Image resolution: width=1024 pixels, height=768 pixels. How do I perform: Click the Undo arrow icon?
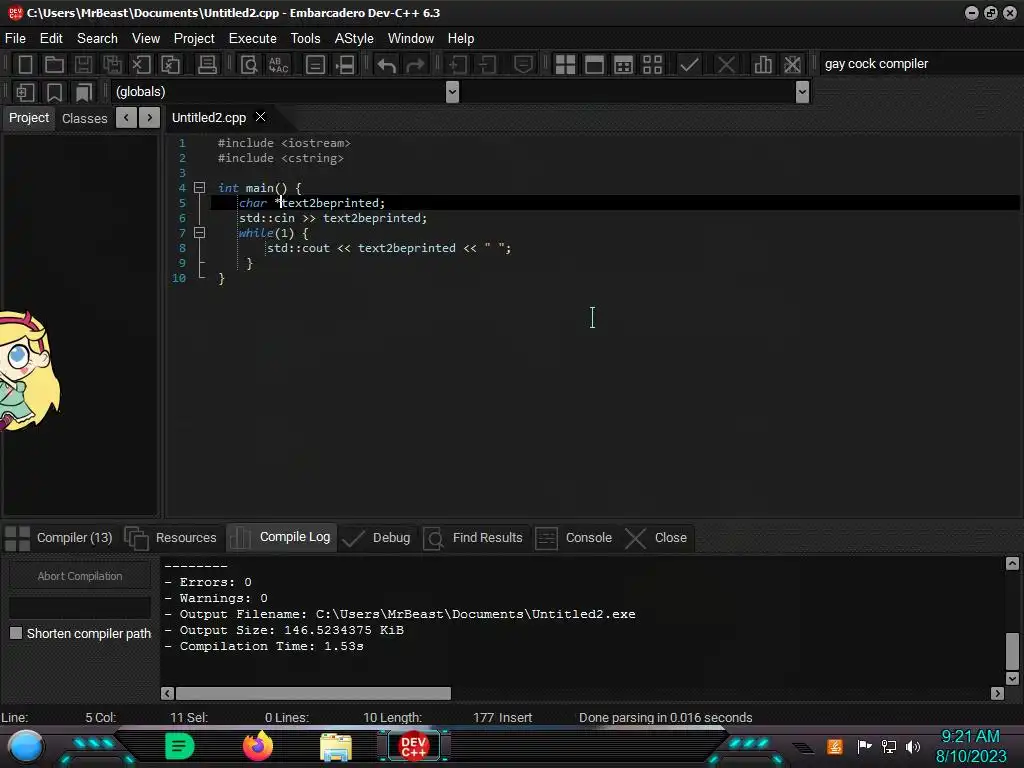click(387, 64)
